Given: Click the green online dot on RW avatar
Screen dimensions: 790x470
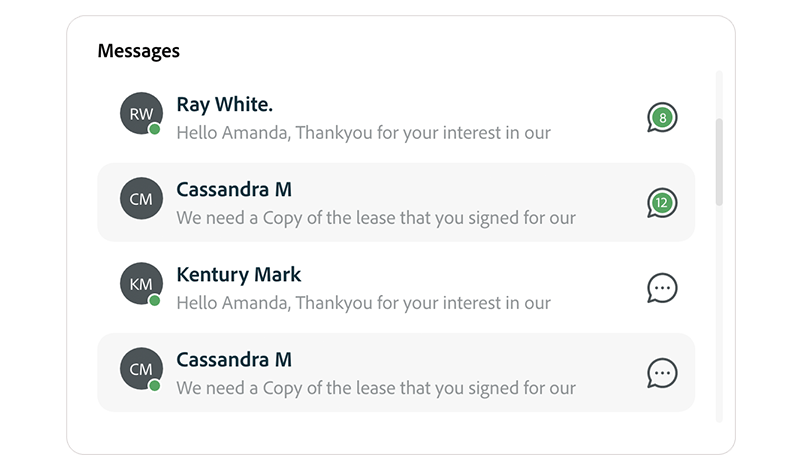Looking at the screenshot, I should (155, 129).
